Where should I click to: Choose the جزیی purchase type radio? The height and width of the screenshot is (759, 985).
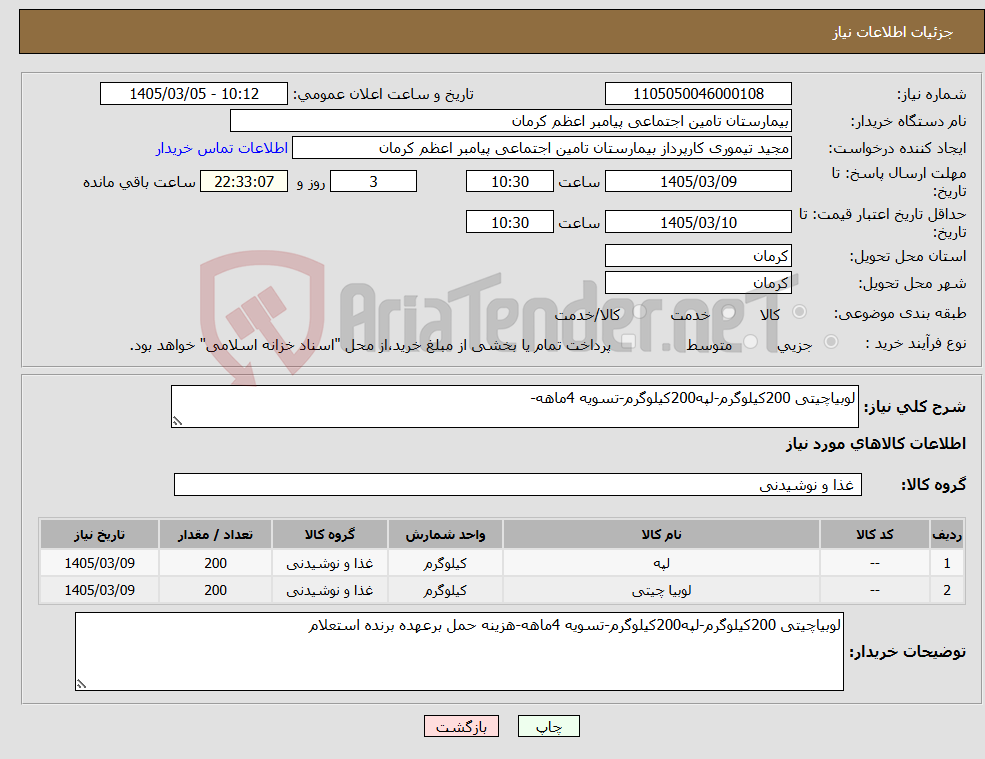point(830,342)
